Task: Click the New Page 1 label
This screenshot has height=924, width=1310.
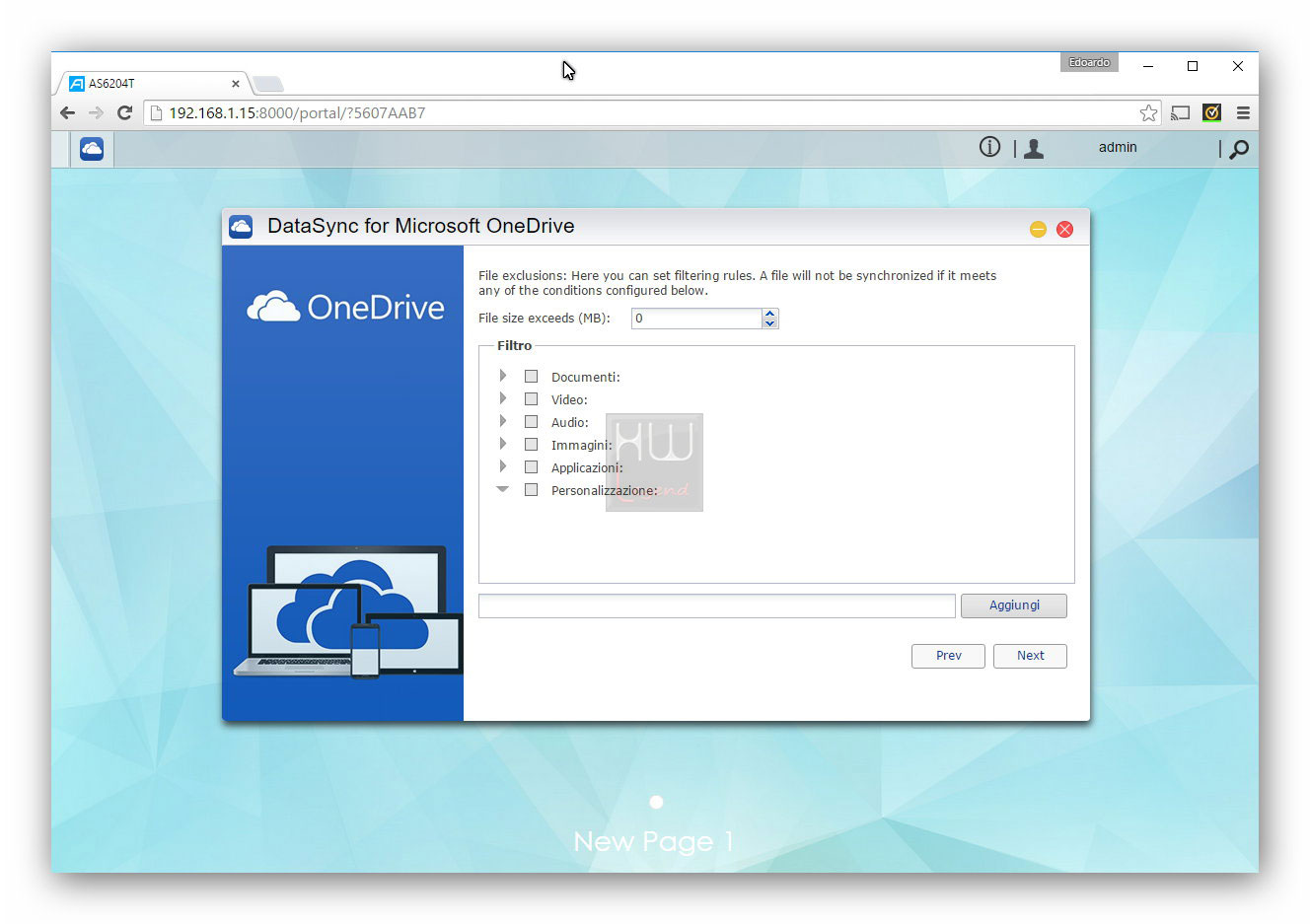Action: coord(653,841)
